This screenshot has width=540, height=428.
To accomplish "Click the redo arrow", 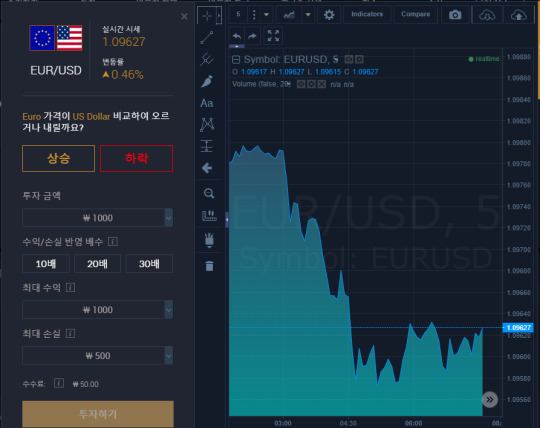I will 252,36.
